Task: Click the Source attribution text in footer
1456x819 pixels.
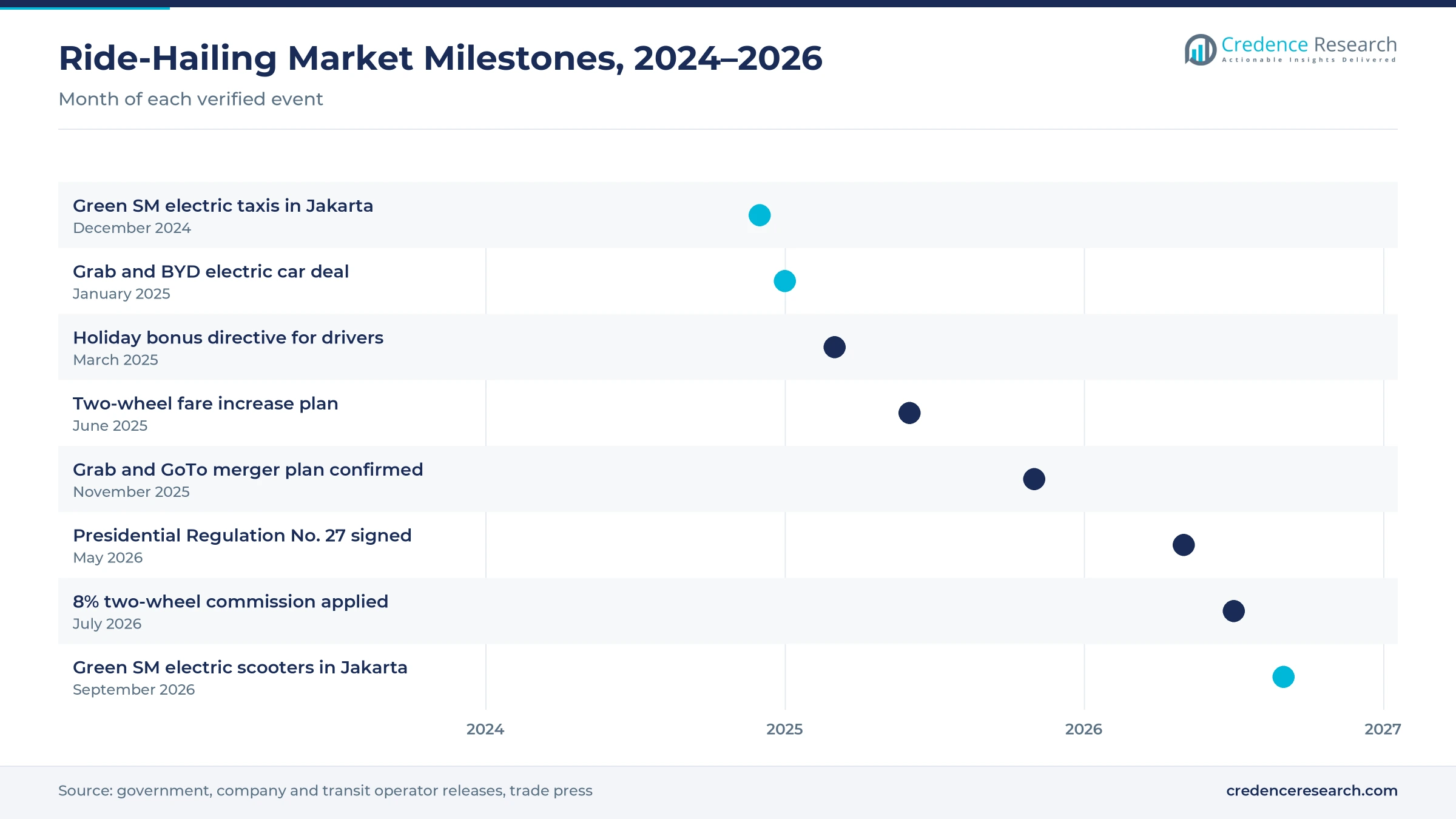Action: (325, 790)
